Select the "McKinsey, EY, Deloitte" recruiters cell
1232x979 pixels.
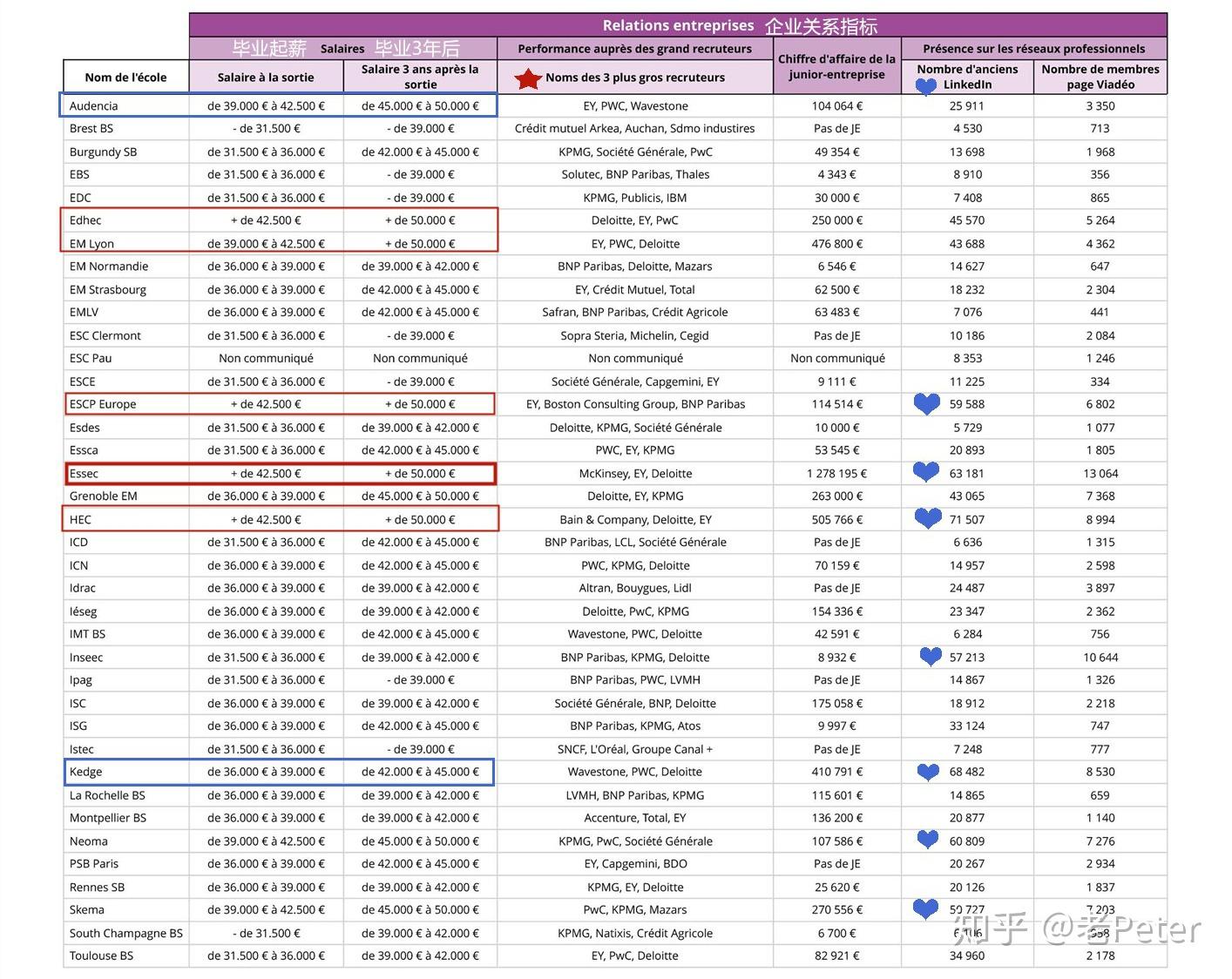[x=635, y=474]
